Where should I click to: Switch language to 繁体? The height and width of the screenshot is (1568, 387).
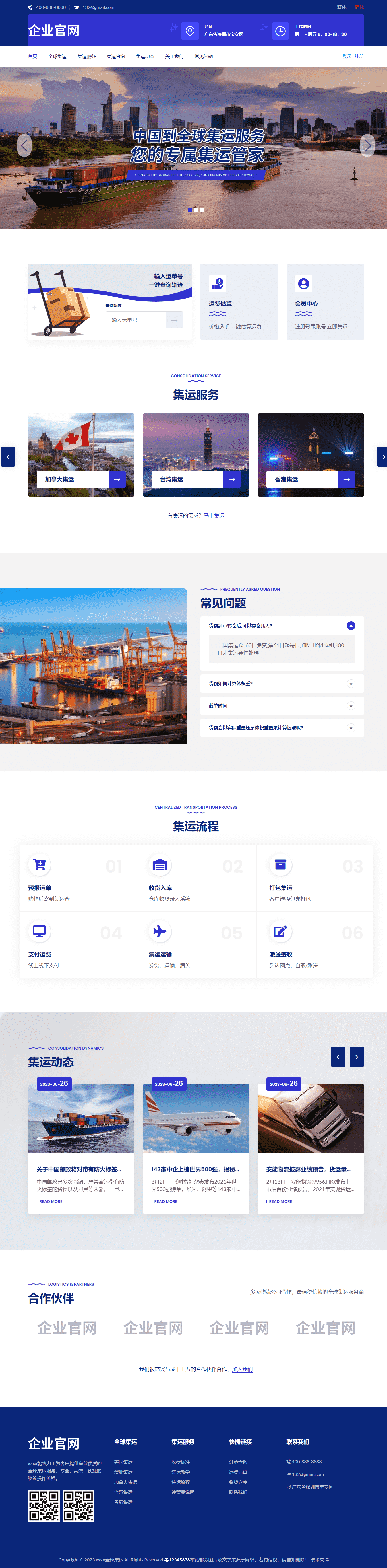tap(341, 7)
